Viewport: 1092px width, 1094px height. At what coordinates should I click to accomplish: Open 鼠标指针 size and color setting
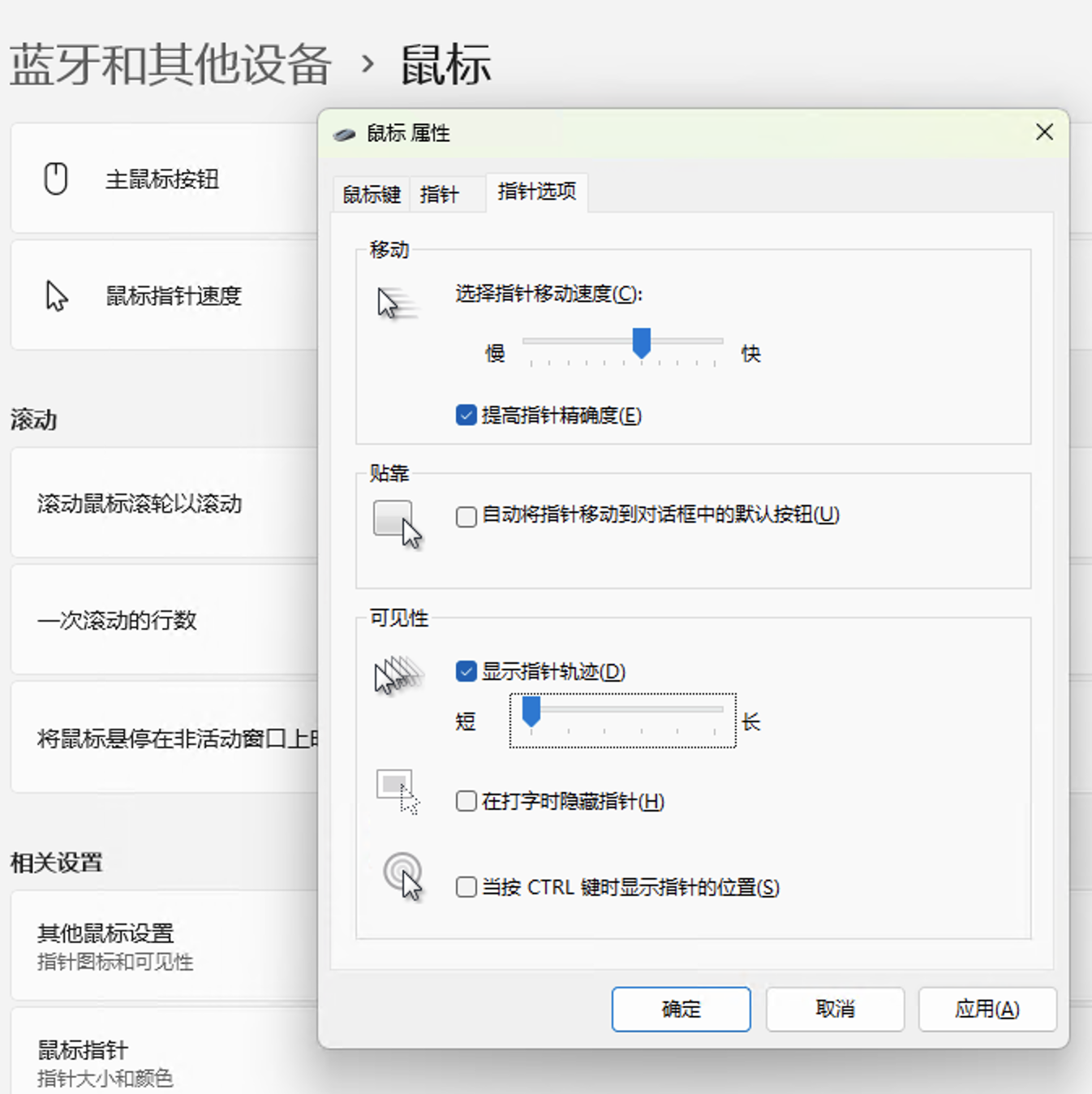[165, 1052]
